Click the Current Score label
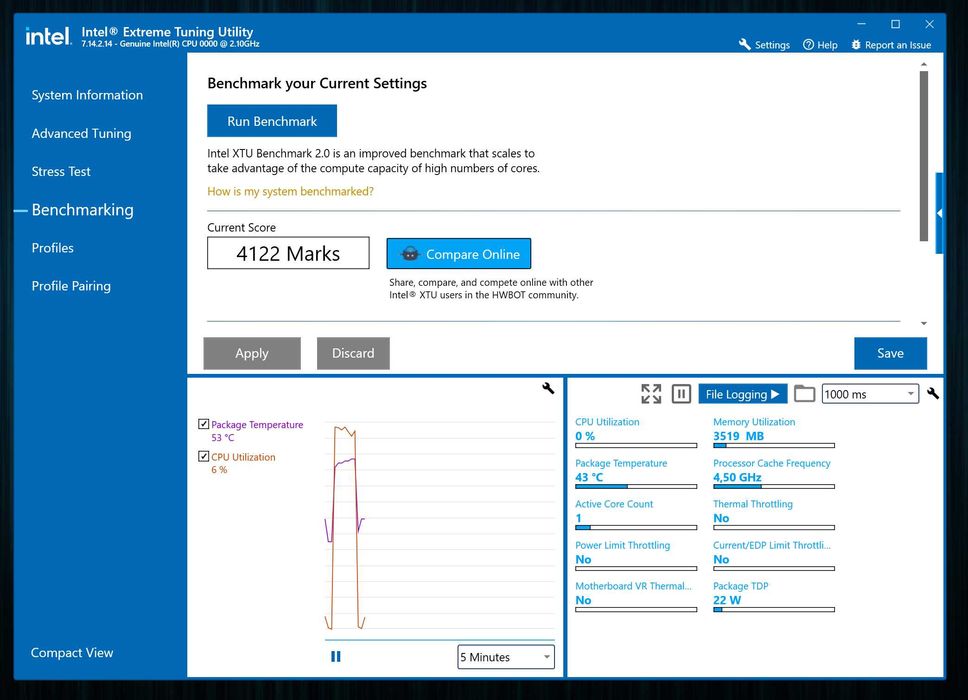 (x=241, y=227)
